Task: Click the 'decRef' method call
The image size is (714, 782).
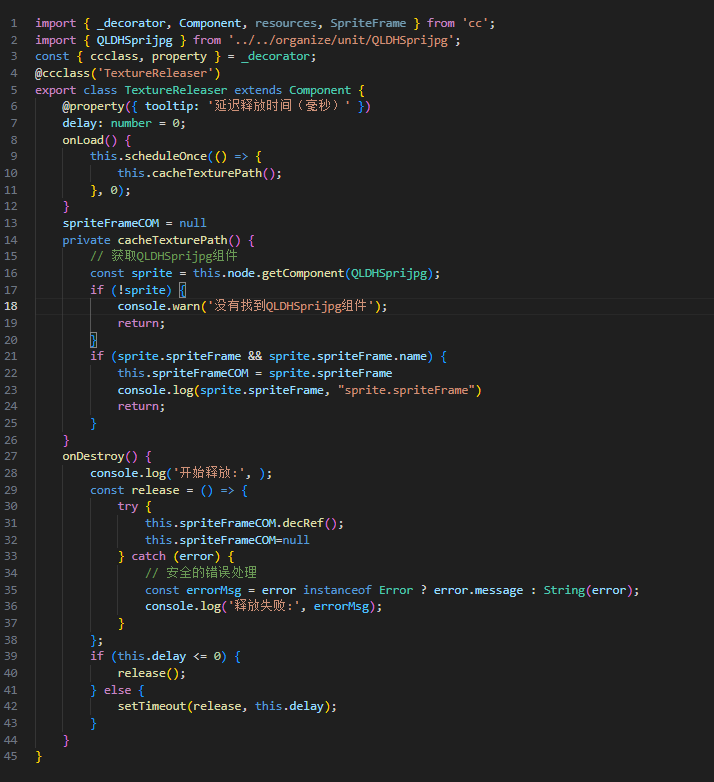Action: [x=303, y=523]
